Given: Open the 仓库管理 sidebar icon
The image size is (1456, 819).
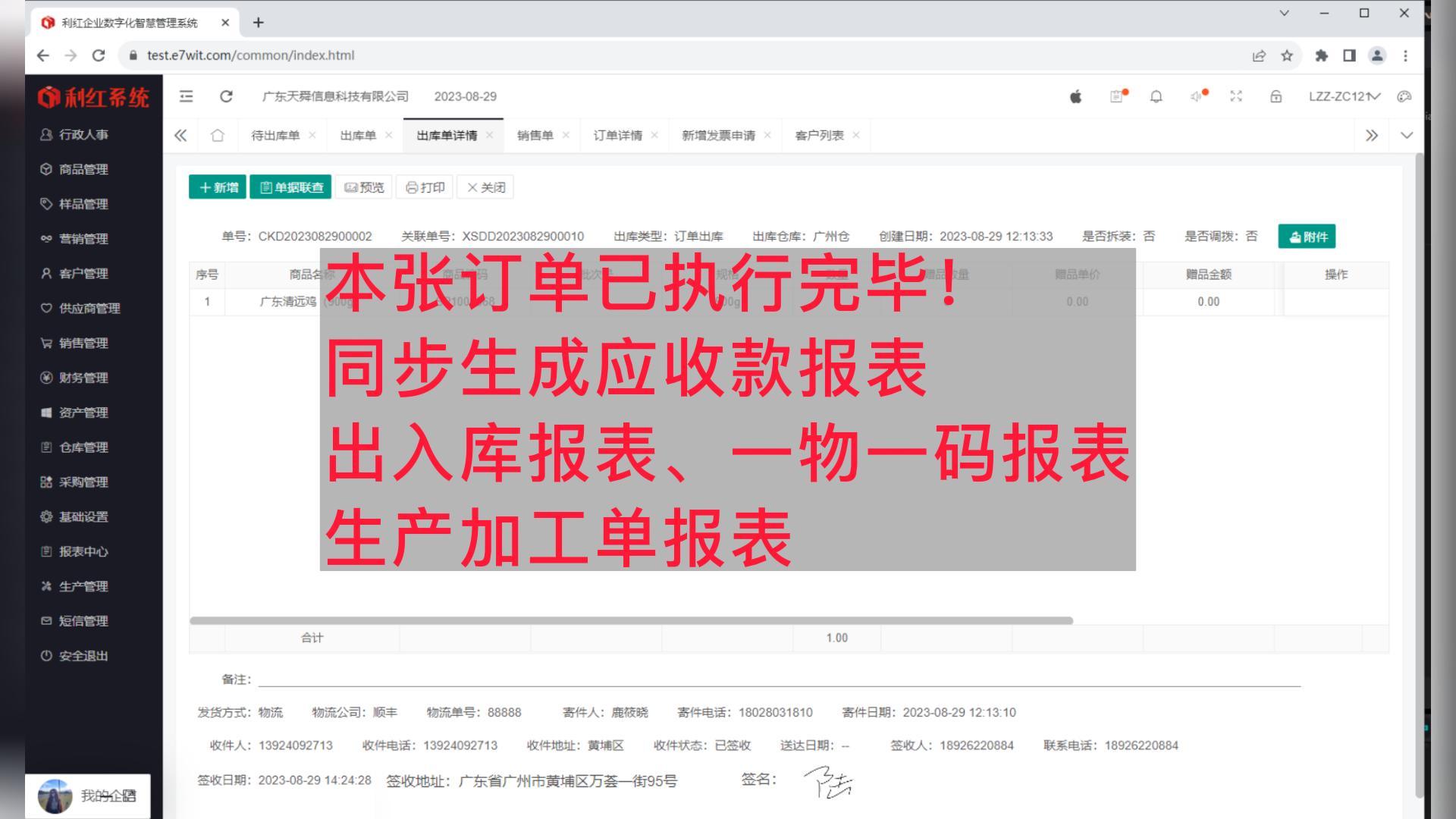Looking at the screenshot, I should (45, 447).
